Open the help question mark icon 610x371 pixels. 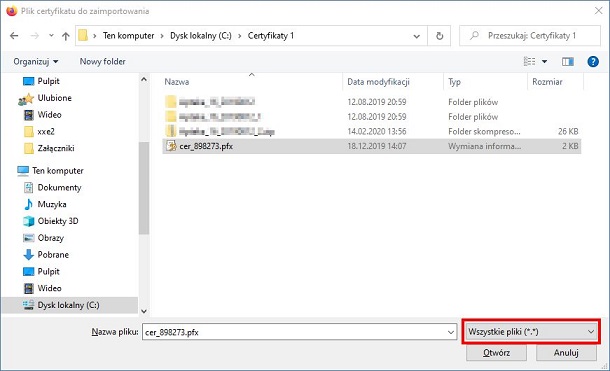[592, 61]
